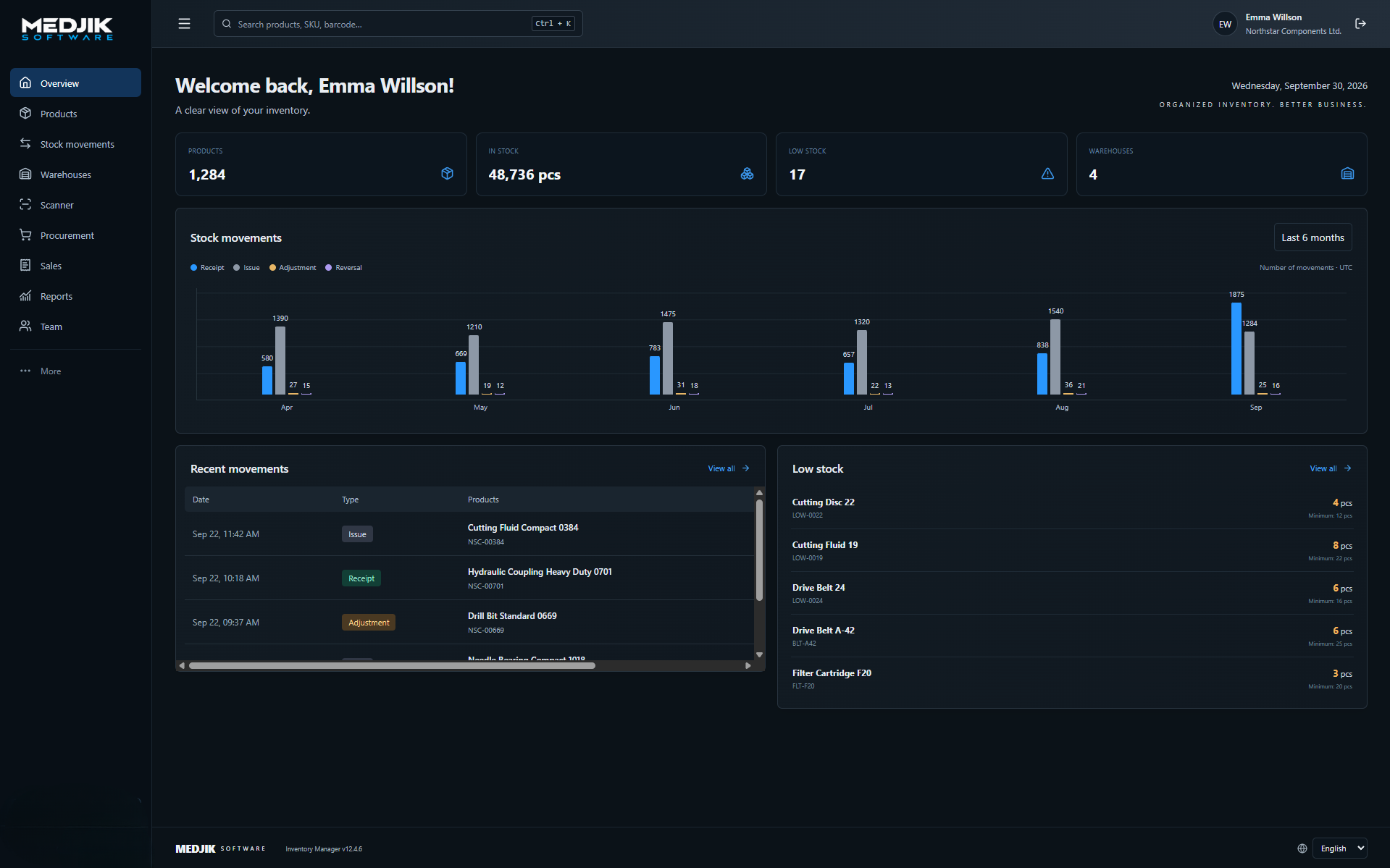Image resolution: width=1390 pixels, height=868 pixels.
Task: Click the boxes icon on the In Stock card
Action: [747, 174]
